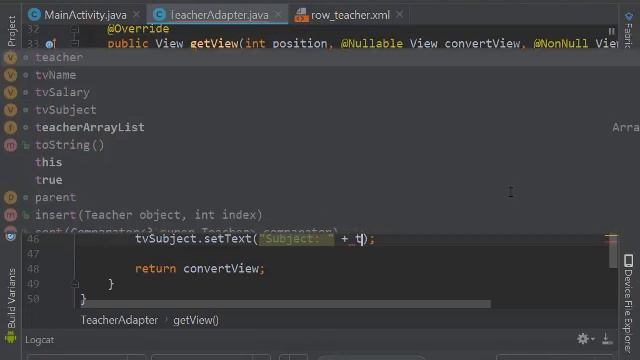
Task: Click the editor vertical scrollbar
Action: point(613,252)
